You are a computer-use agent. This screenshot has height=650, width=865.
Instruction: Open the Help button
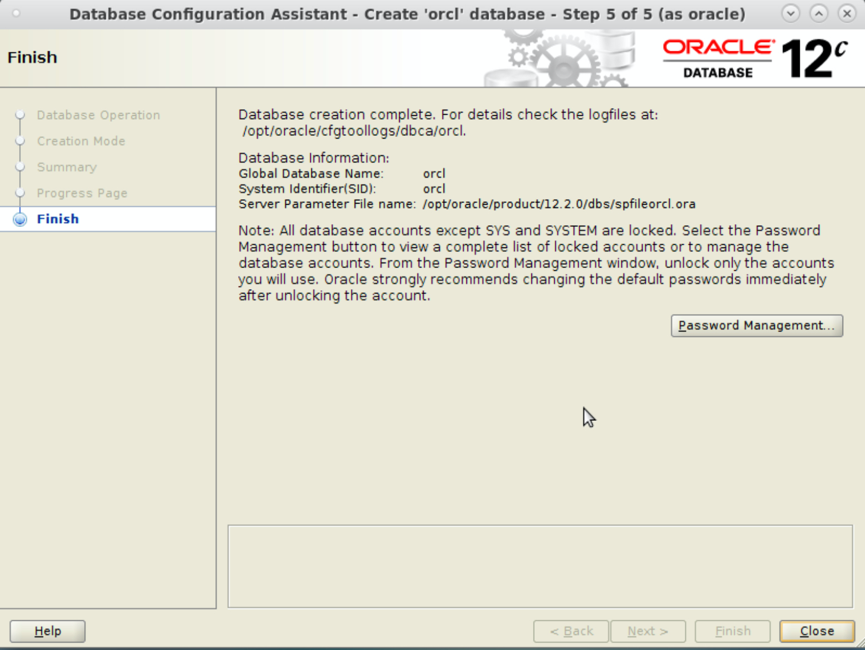tap(47, 631)
